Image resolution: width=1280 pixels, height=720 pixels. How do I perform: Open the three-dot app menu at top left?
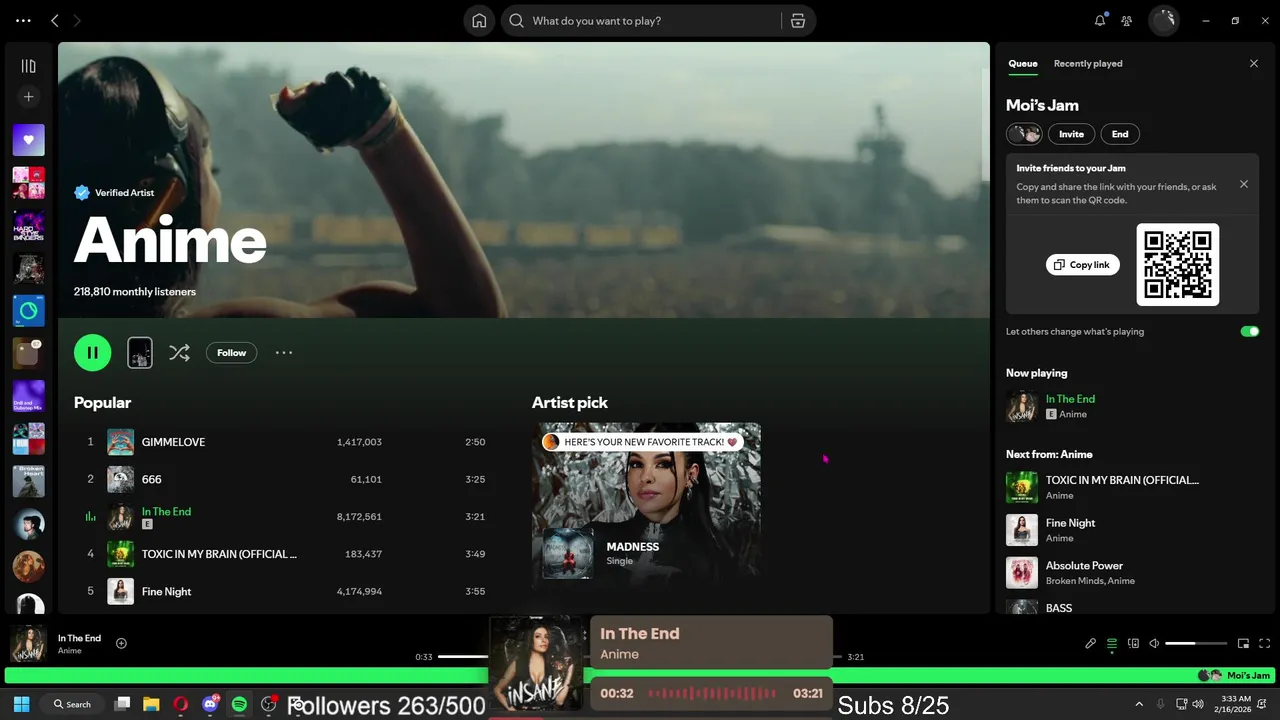[23, 20]
